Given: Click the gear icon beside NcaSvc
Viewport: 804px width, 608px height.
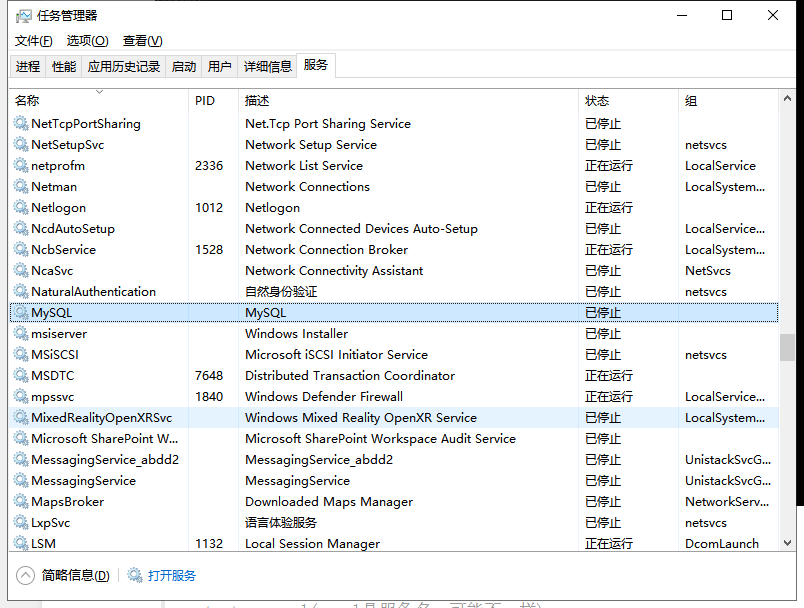Looking at the screenshot, I should tap(21, 270).
